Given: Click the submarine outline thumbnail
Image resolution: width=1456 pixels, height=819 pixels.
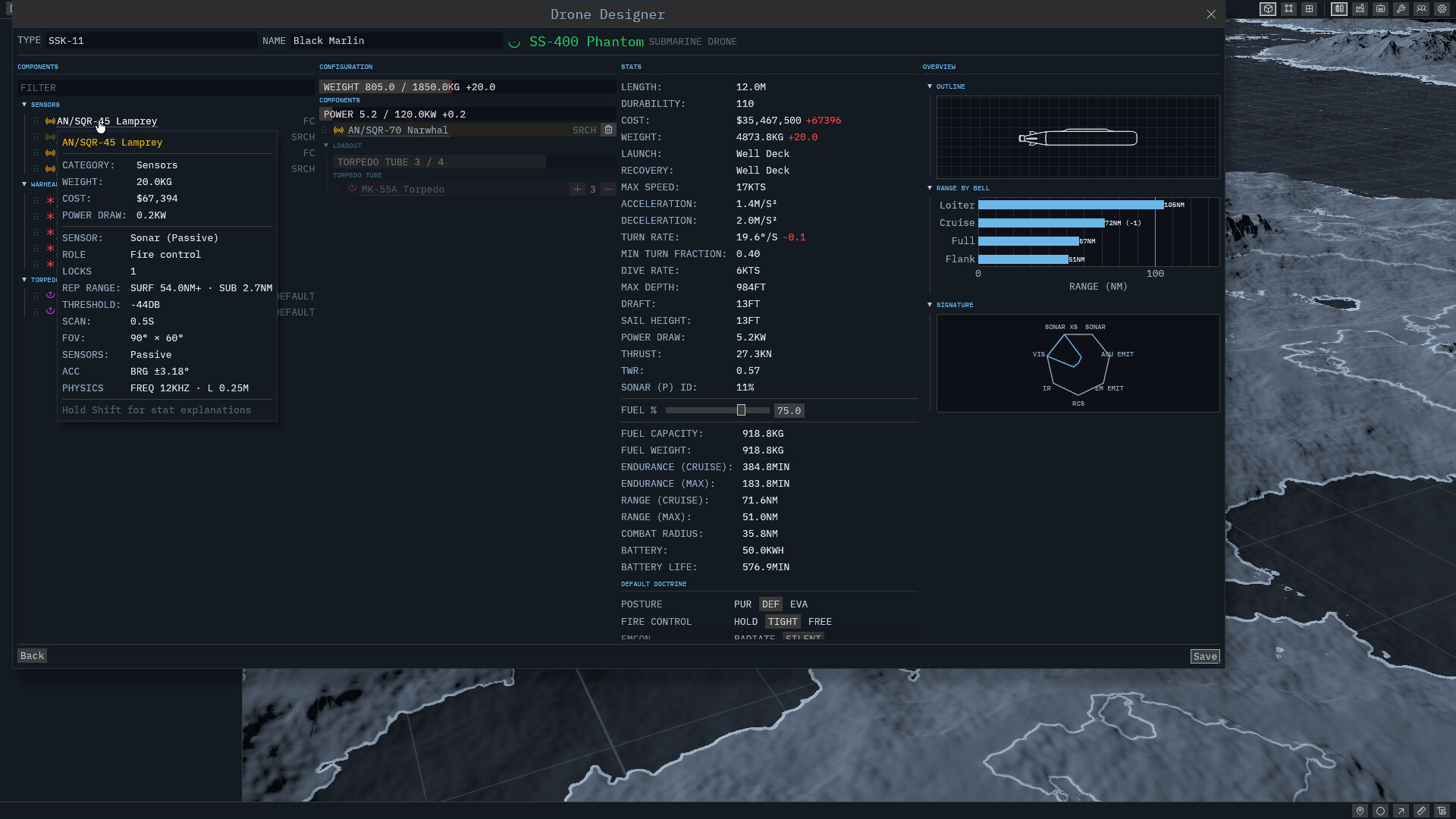Looking at the screenshot, I should 1078,137.
